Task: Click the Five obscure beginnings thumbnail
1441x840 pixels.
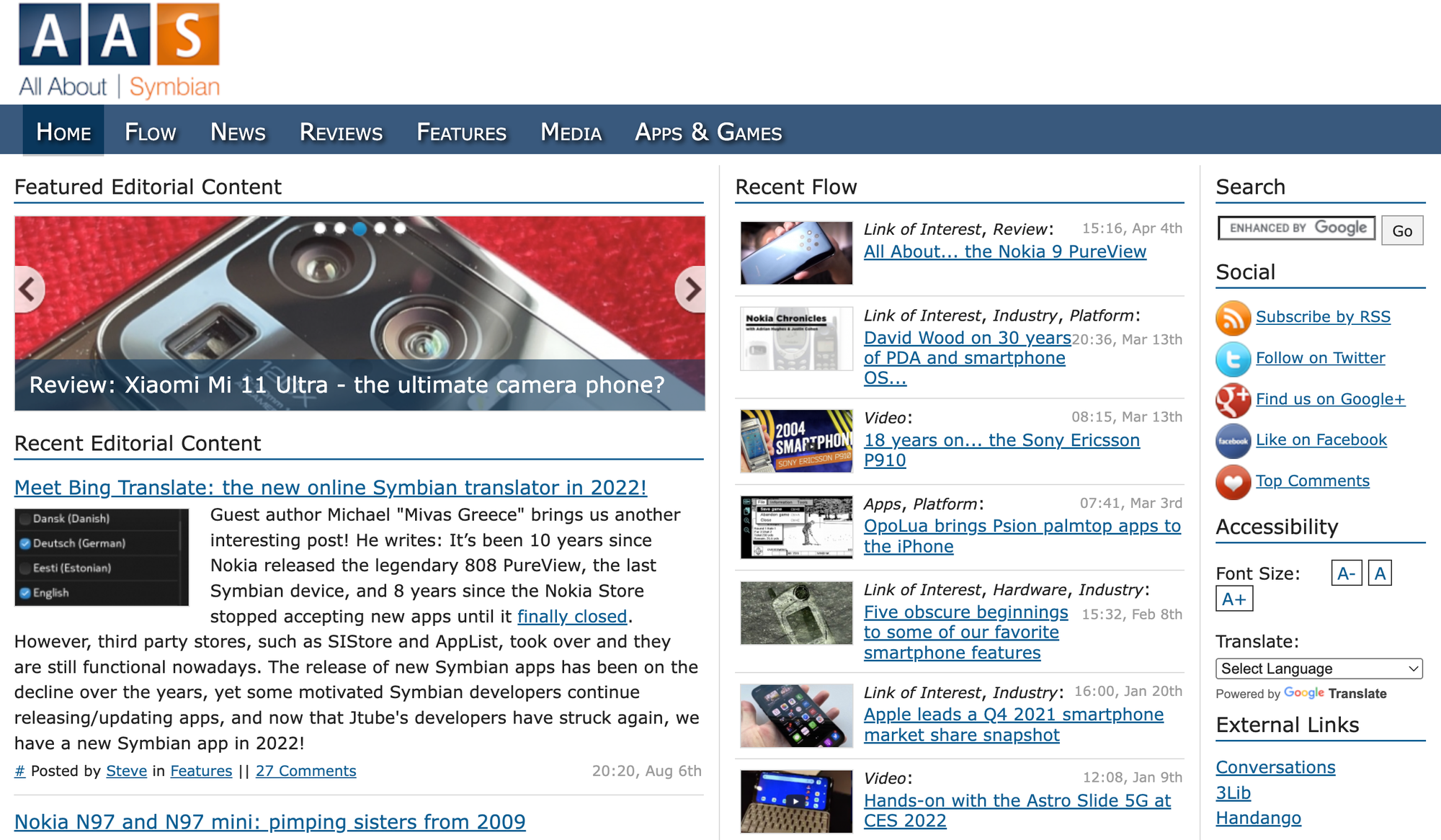Action: point(796,613)
